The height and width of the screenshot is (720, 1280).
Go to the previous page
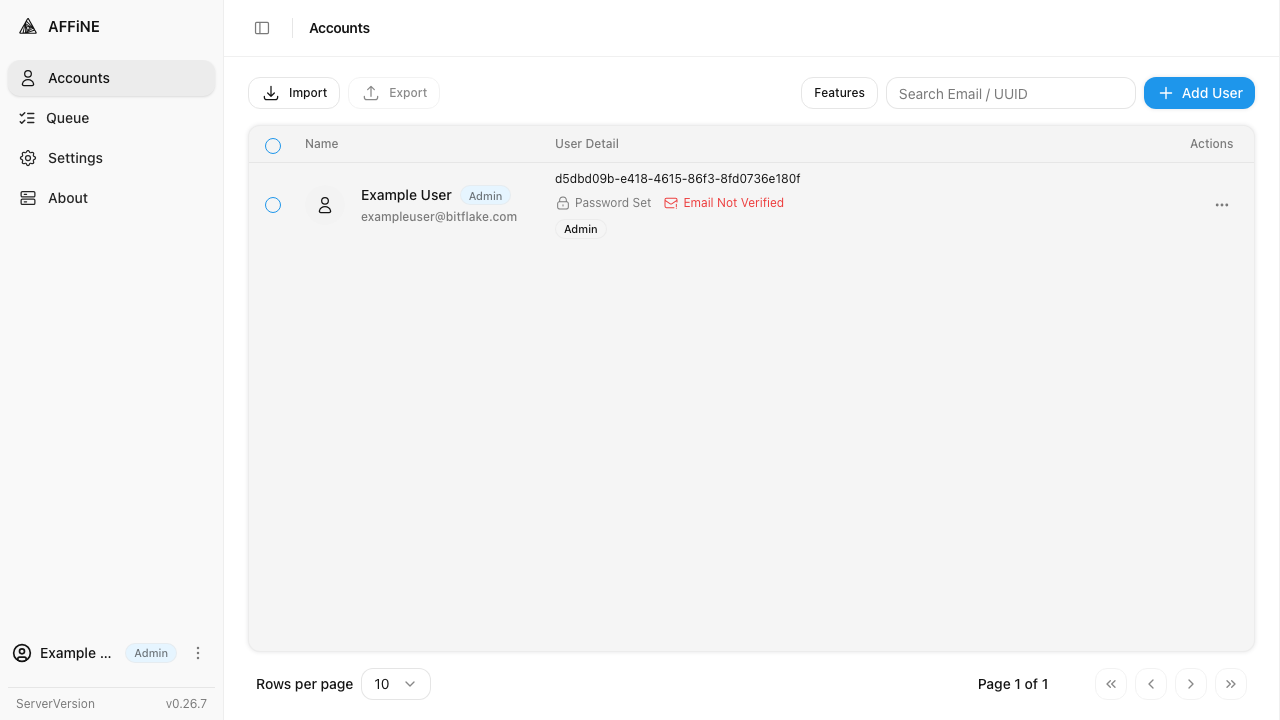point(1151,684)
